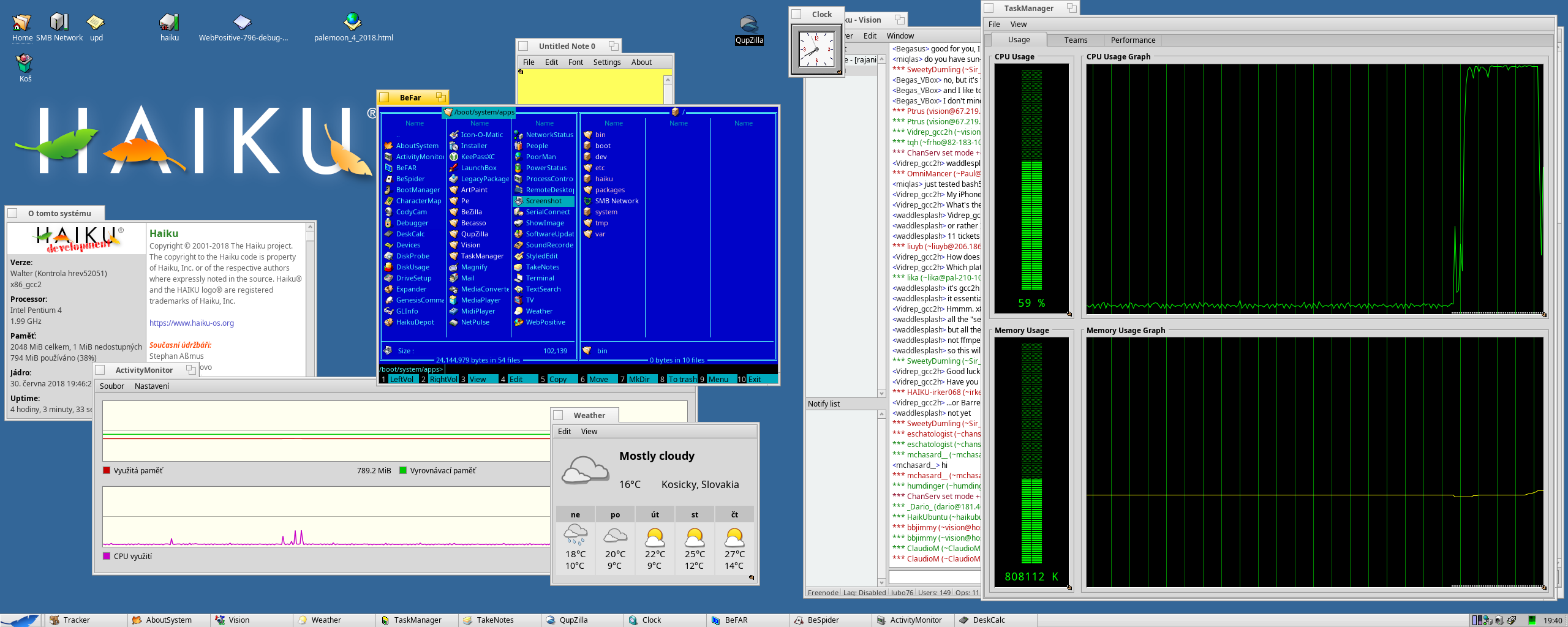Click the To trash button in BeFar
This screenshot has height=627, width=1568.
[x=682, y=379]
